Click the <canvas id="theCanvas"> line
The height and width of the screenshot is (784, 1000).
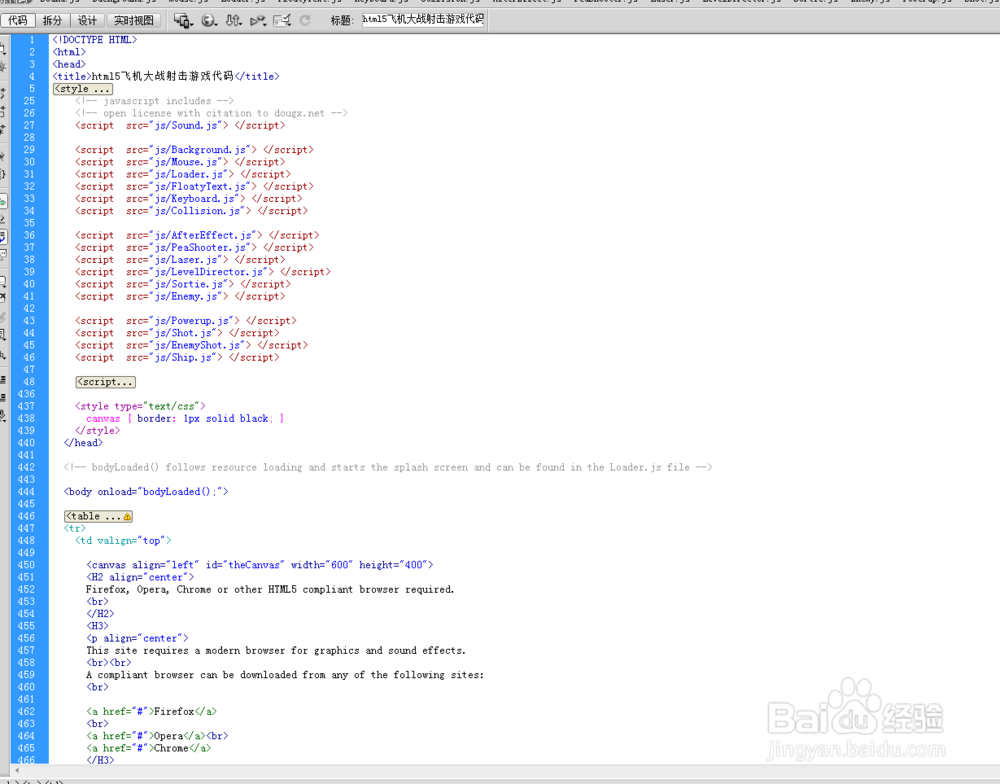pyautogui.click(x=260, y=565)
